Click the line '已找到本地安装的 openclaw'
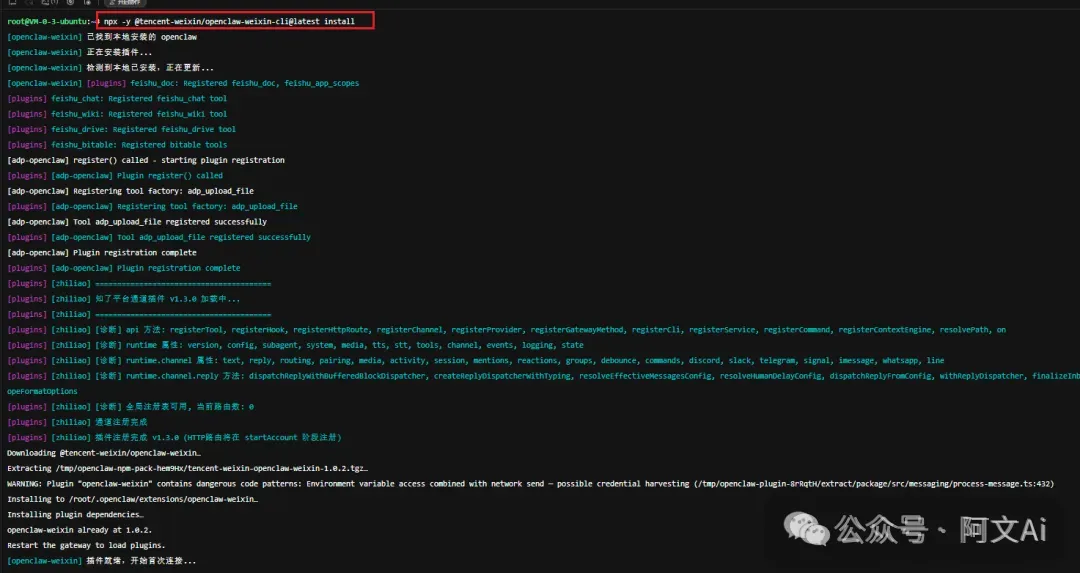 102,37
